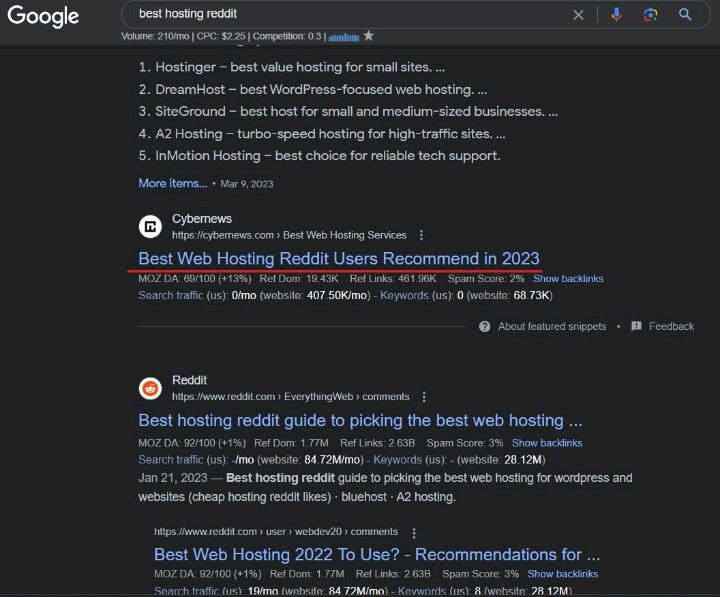This screenshot has width=720, height=597.
Task: Open three-dot menu for Cybernews result
Action: 421,235
